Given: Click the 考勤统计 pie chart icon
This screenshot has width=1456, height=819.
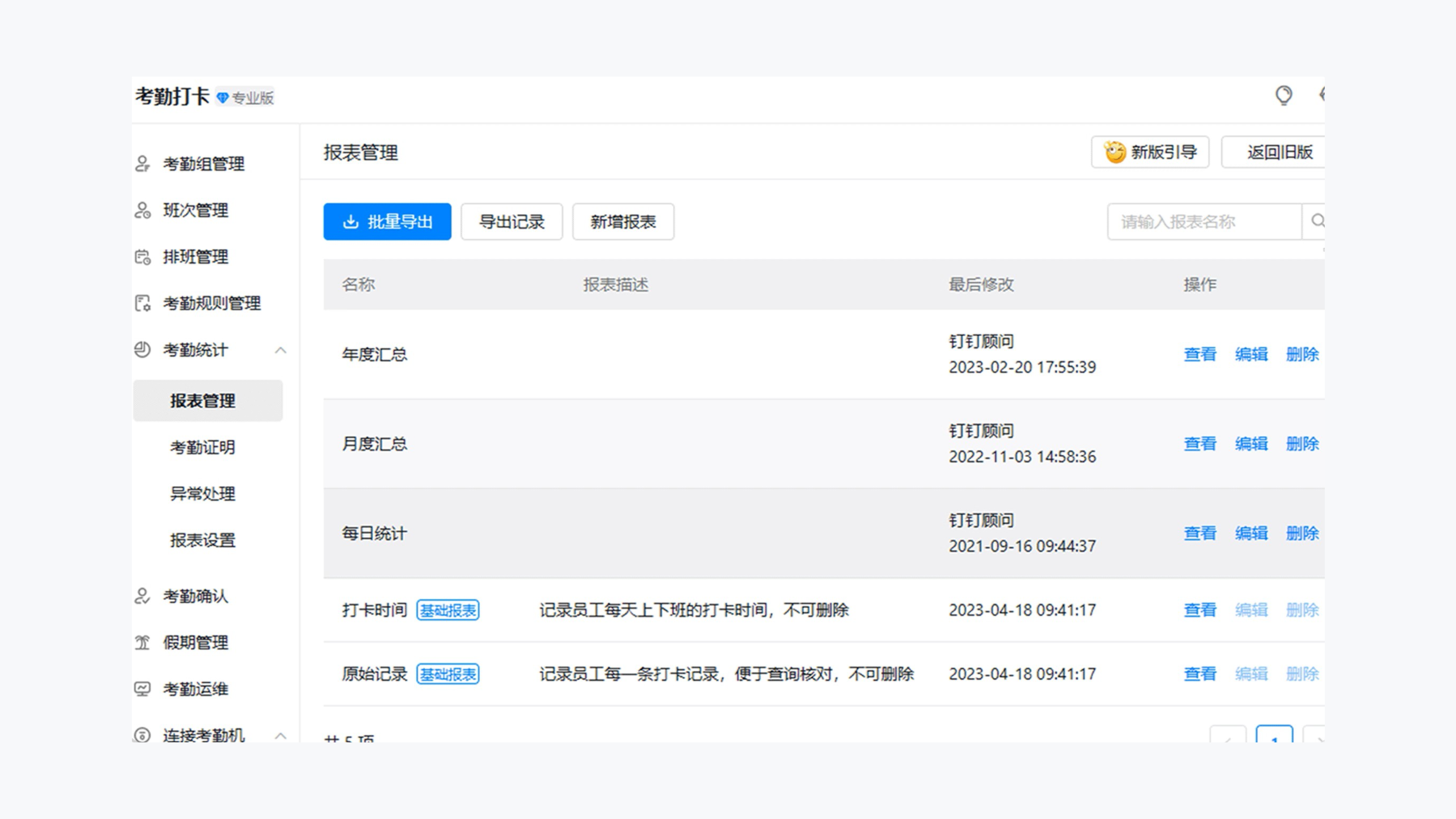Looking at the screenshot, I should point(142,350).
